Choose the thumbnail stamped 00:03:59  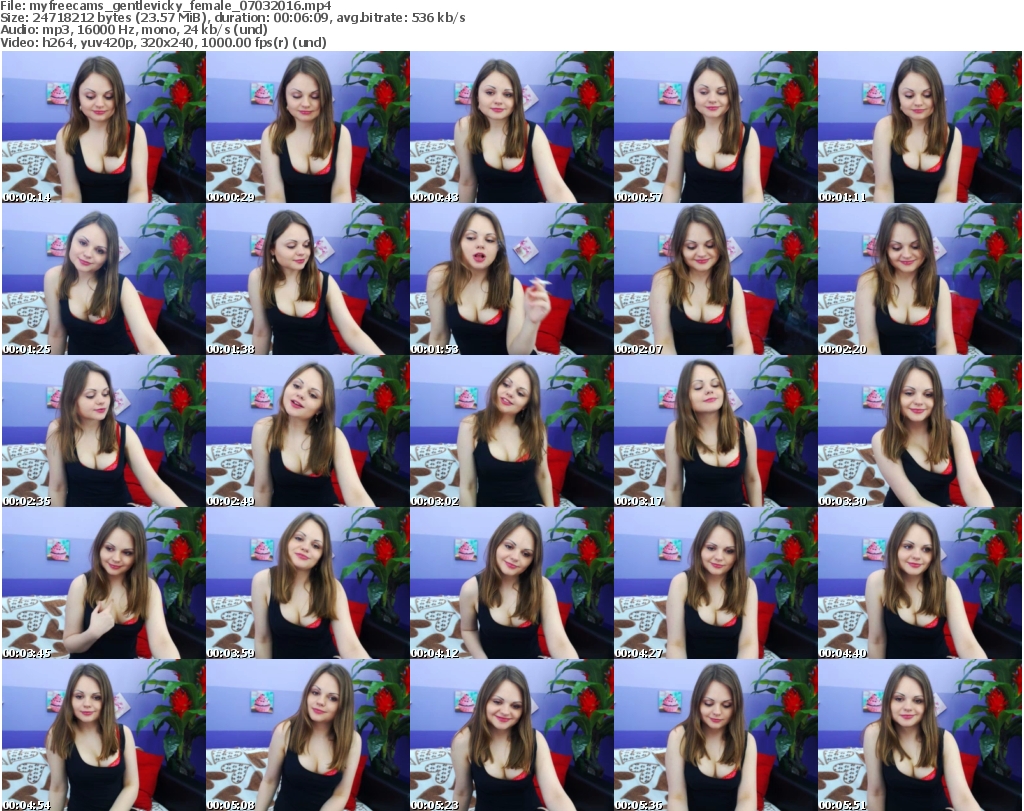[x=308, y=583]
